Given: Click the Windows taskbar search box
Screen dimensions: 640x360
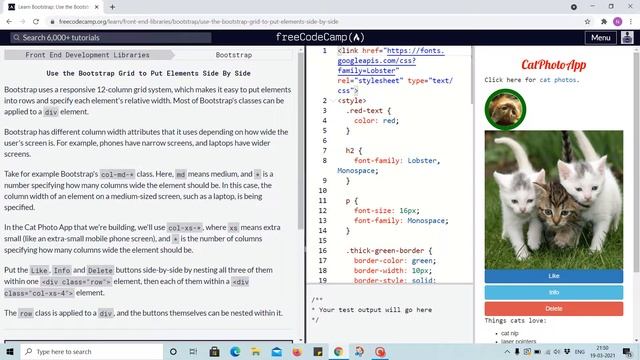Looking at the screenshot, I should pos(91,351).
